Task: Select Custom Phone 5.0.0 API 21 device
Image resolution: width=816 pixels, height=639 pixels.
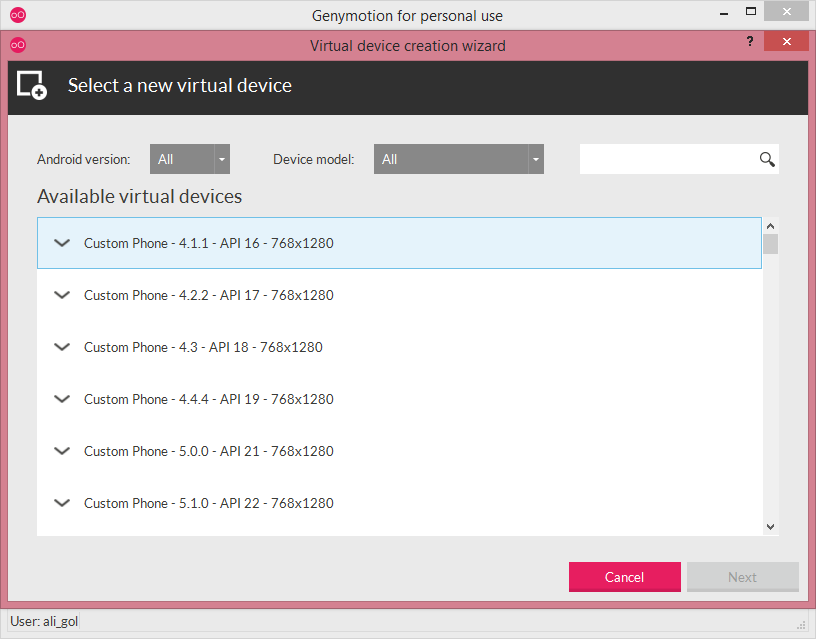Action: coord(399,451)
